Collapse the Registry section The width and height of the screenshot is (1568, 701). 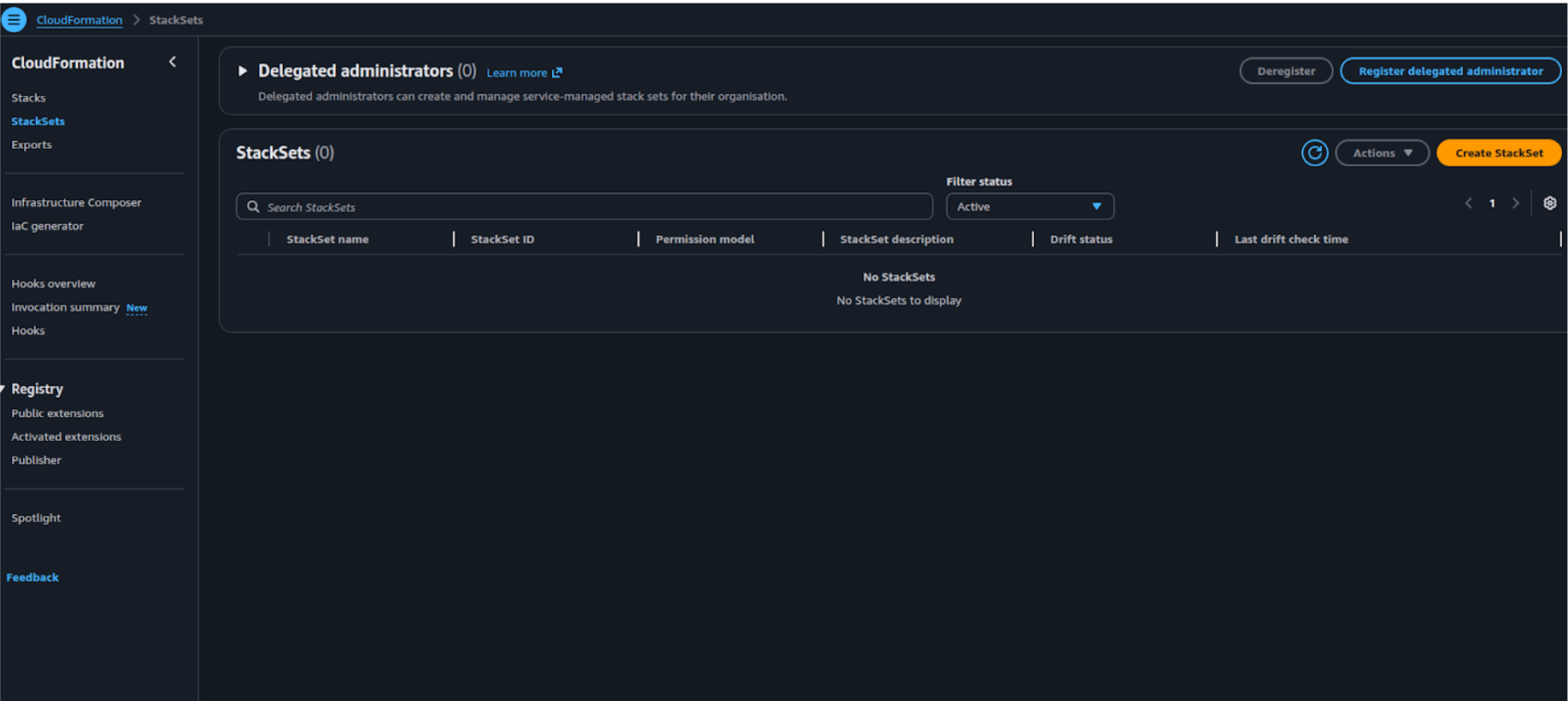[x=3, y=389]
